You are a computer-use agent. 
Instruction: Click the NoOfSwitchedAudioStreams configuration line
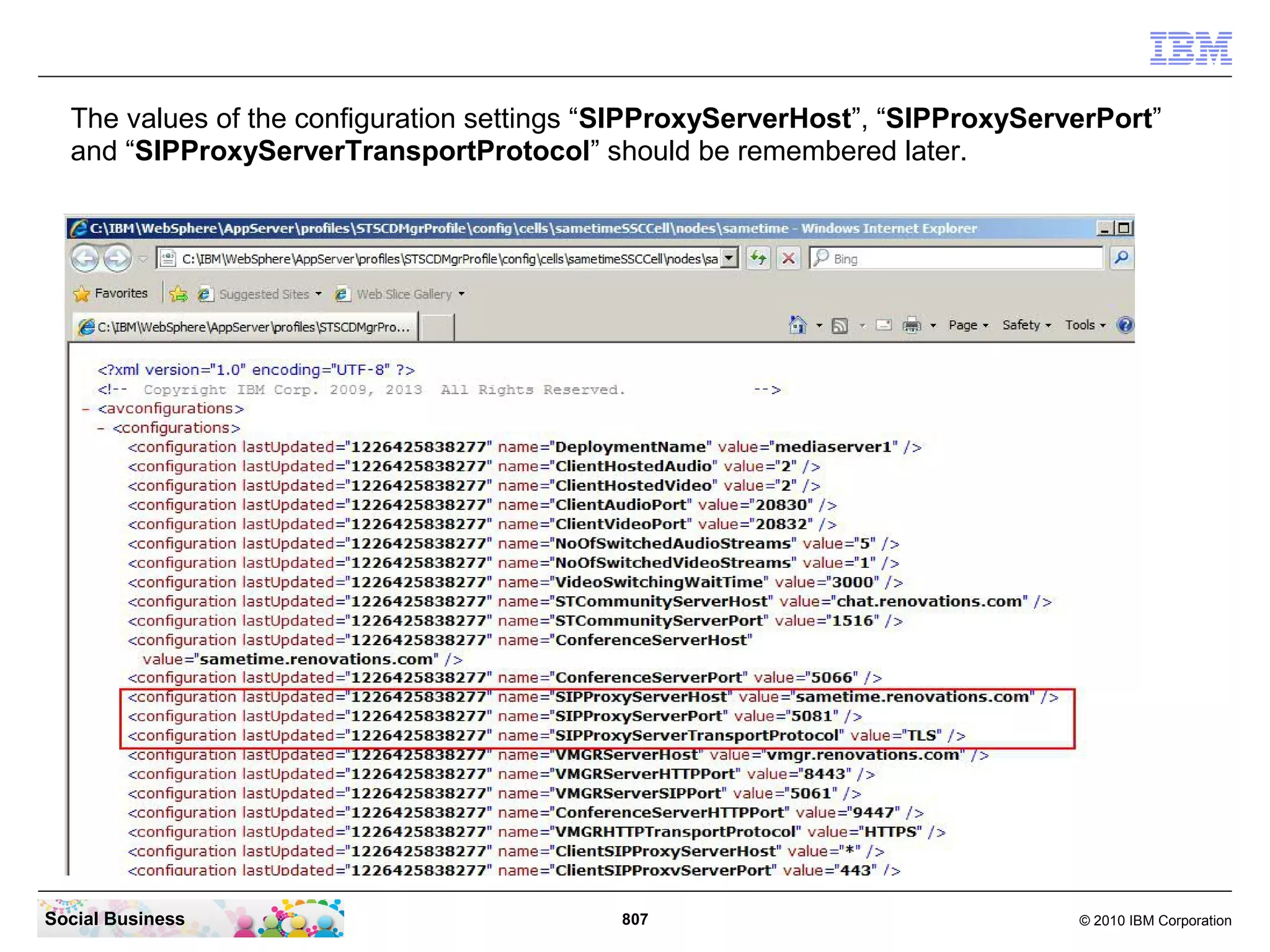[x=513, y=544]
